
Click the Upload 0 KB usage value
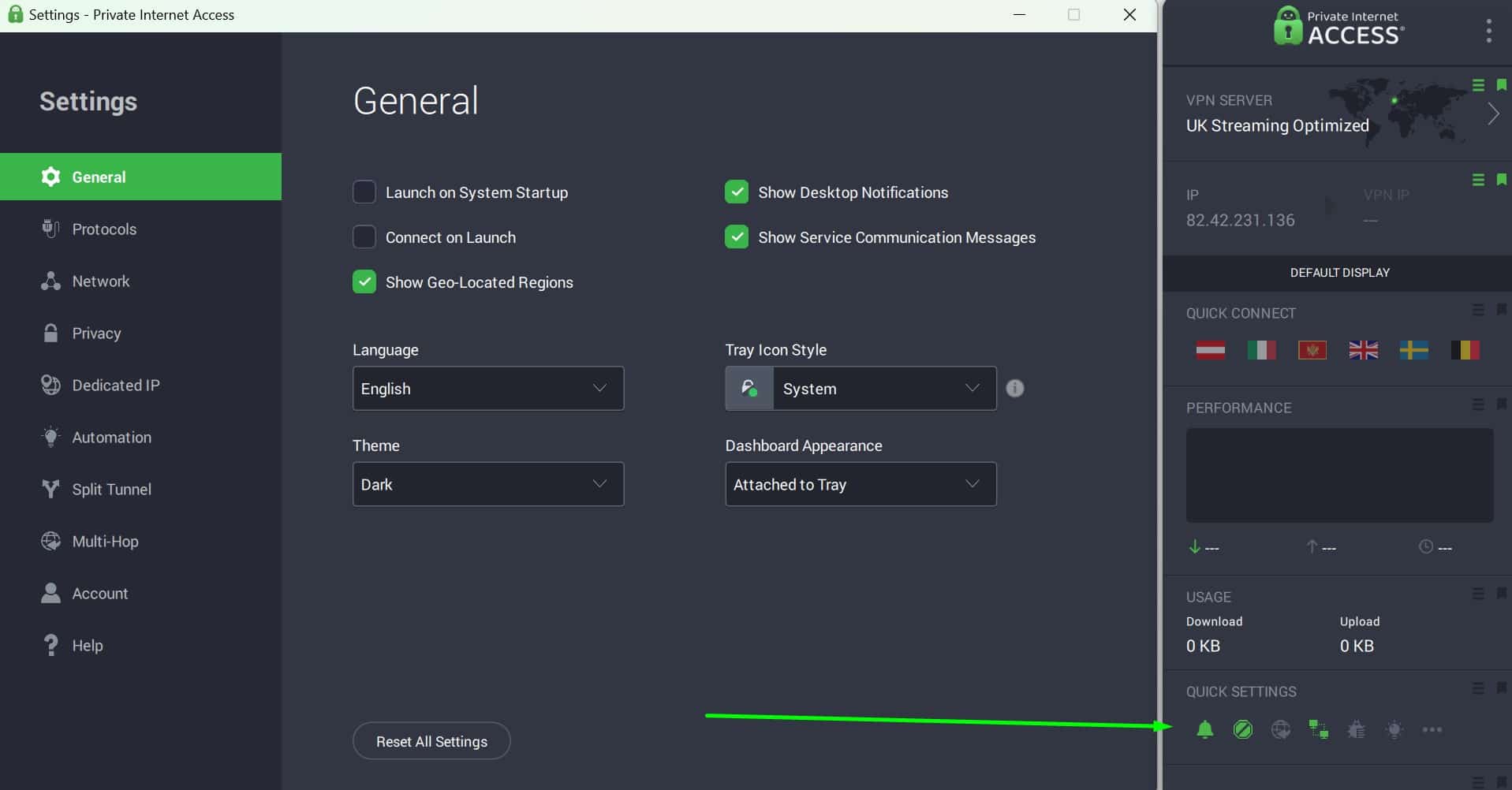coord(1357,646)
